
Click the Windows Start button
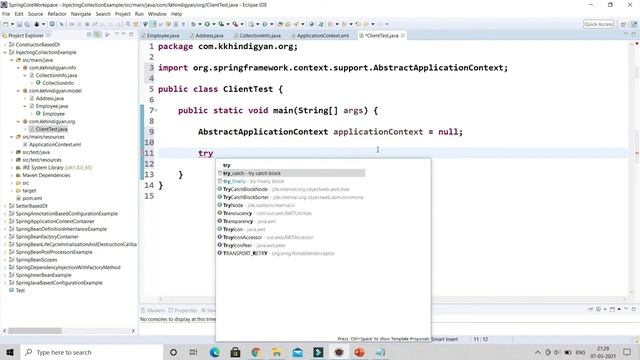click(x=10, y=352)
